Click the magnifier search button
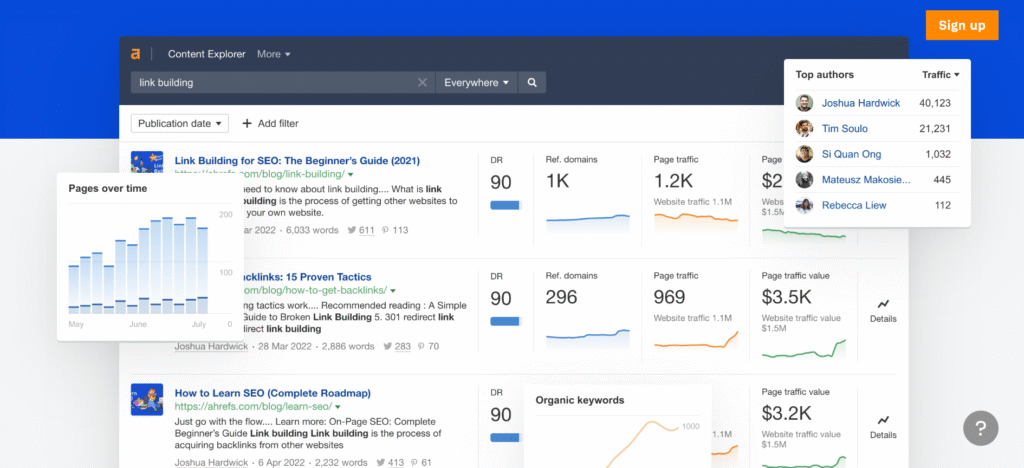 pyautogui.click(x=532, y=82)
